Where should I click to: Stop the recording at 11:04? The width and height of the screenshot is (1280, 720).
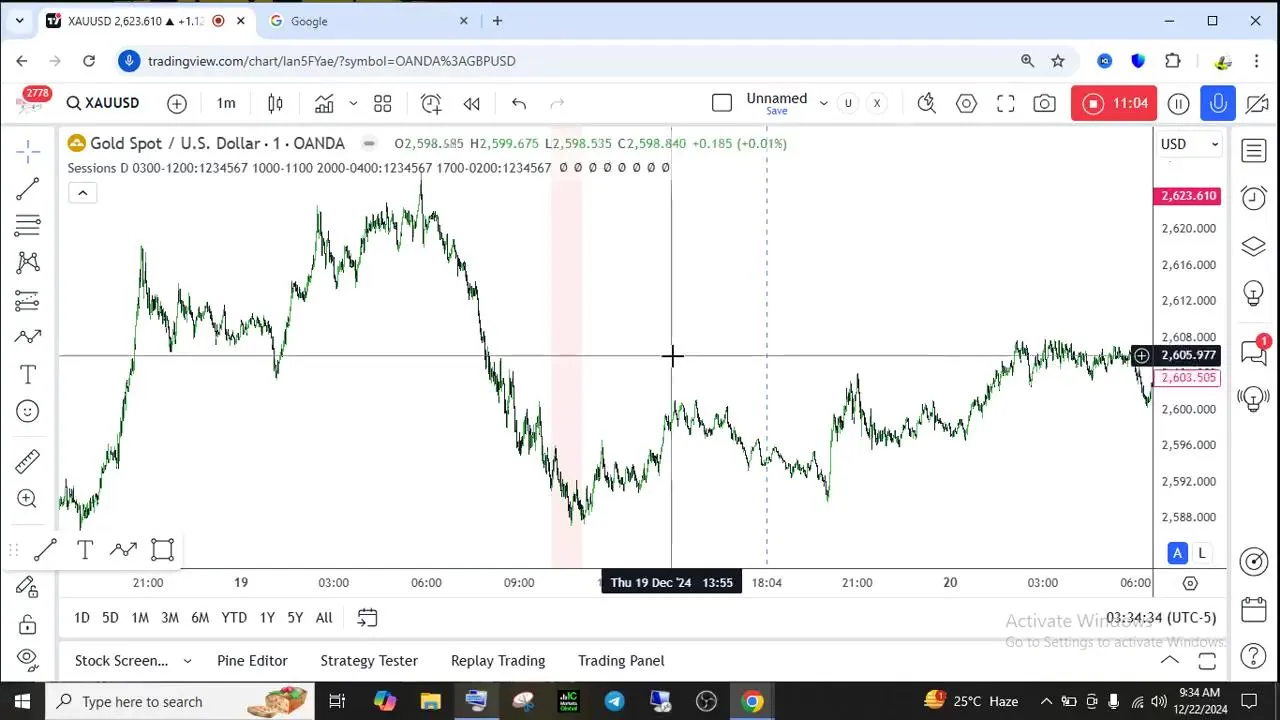(1114, 103)
